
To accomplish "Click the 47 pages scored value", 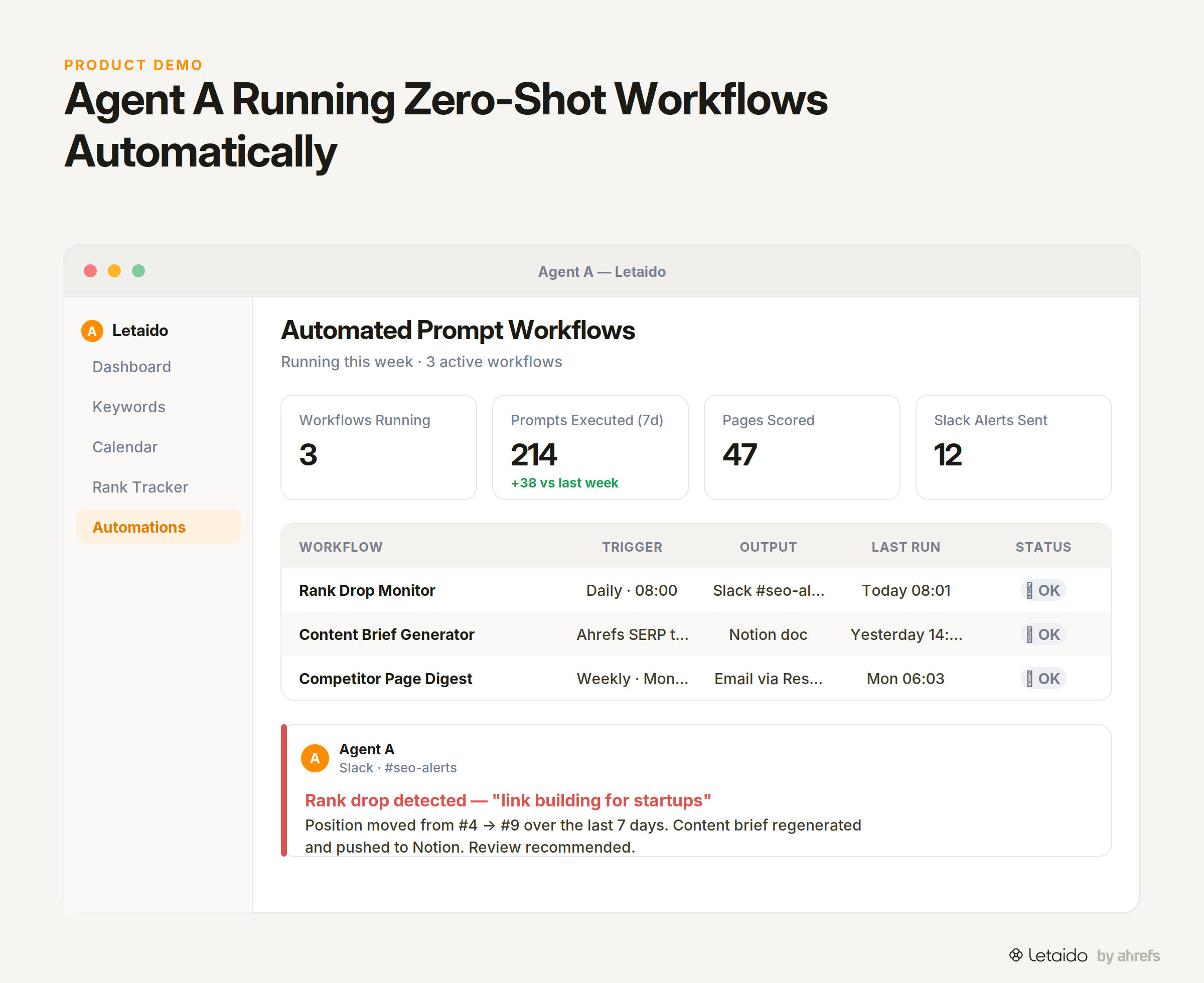I will (739, 455).
